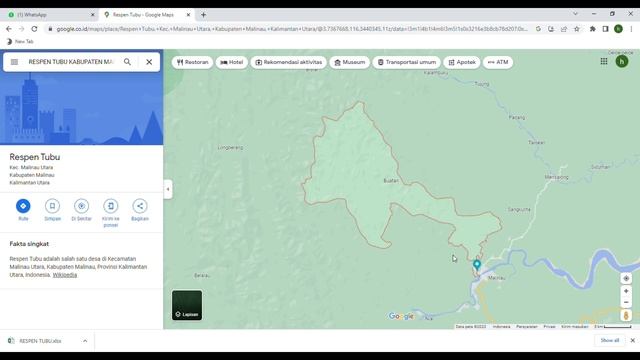Open the Wikipedia link in quick facts
The height and width of the screenshot is (360, 640).
[64, 275]
